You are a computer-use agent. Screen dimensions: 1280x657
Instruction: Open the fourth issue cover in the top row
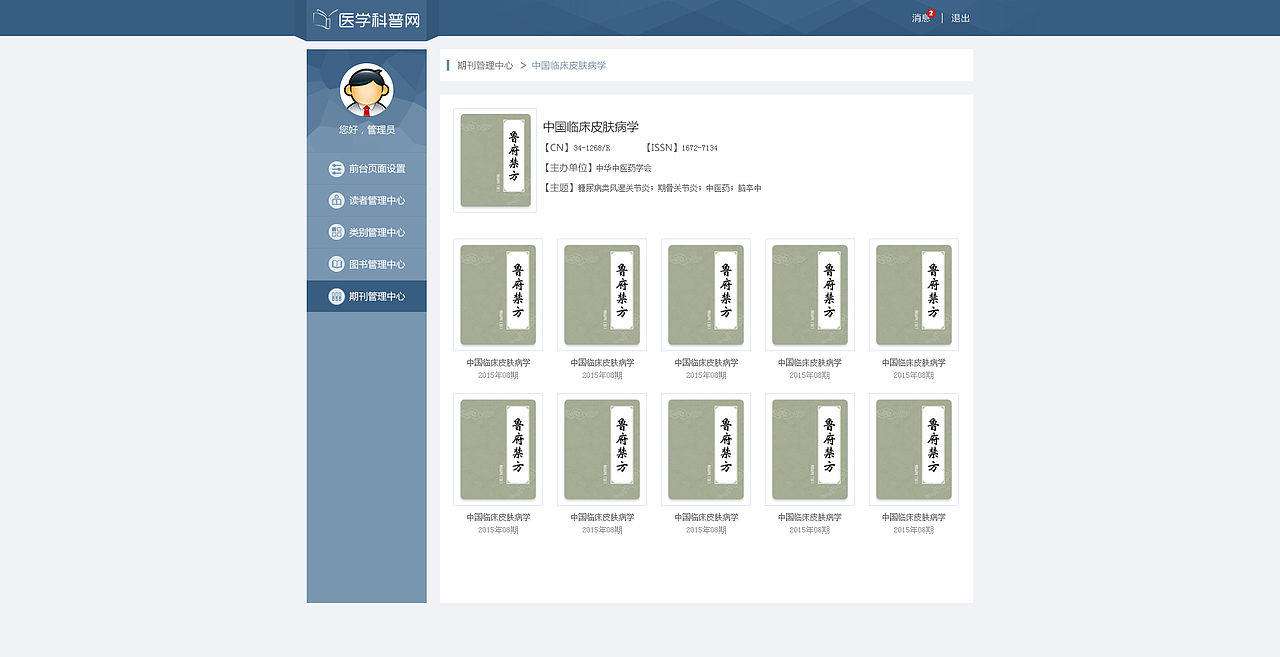click(x=810, y=295)
